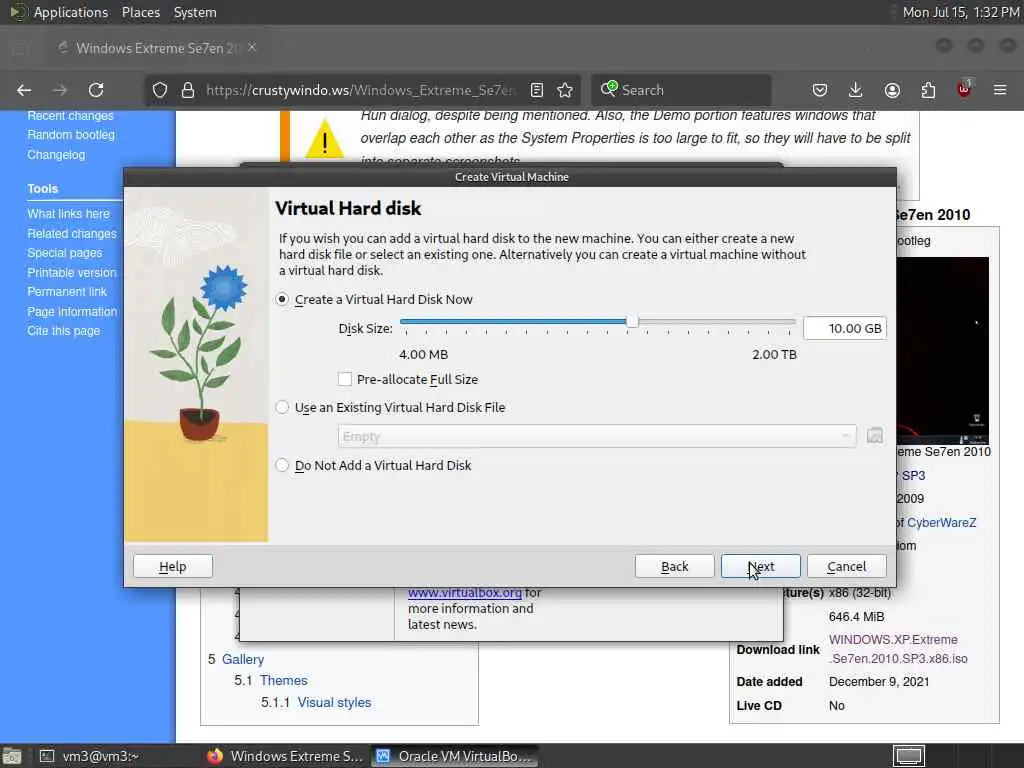
Task: Open Visual styles in contents
Action: (334, 703)
